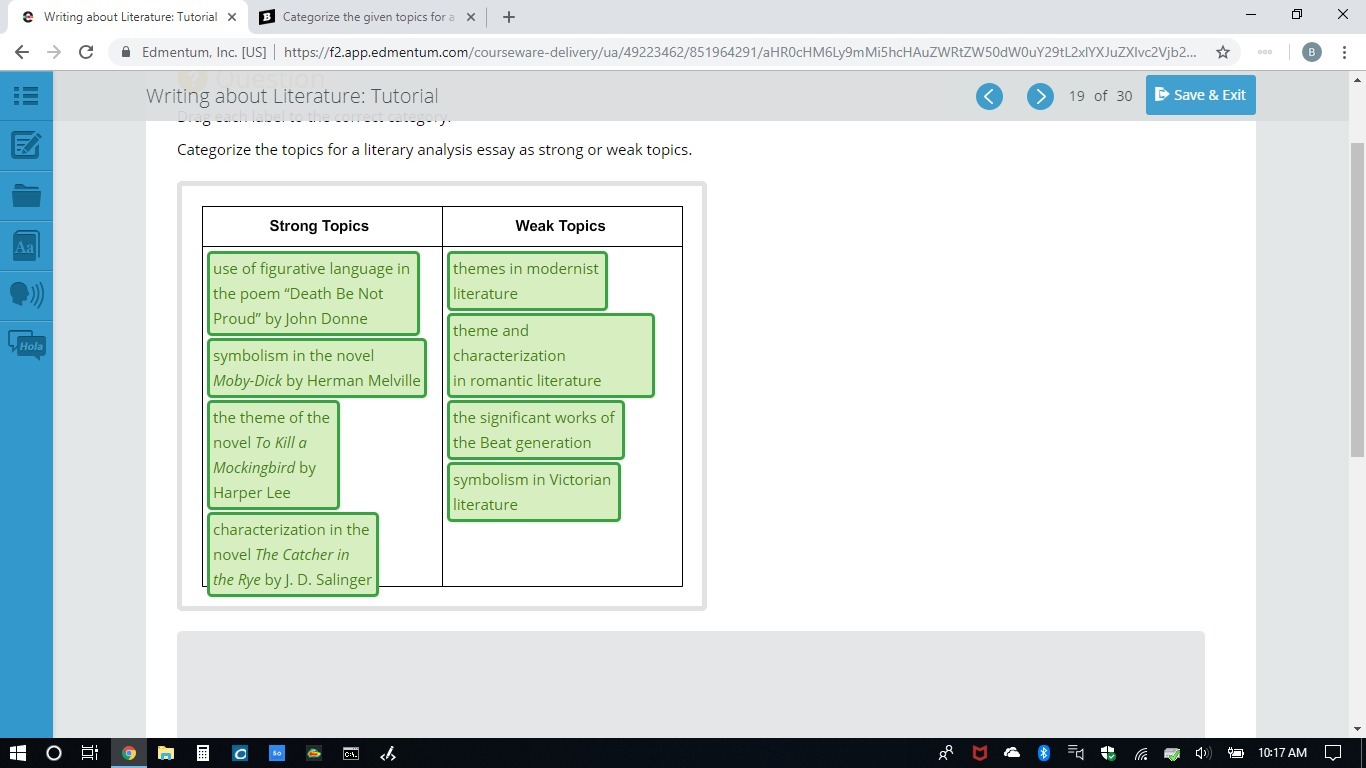Open McAfee tray icon
1366x768 pixels.
click(980, 753)
